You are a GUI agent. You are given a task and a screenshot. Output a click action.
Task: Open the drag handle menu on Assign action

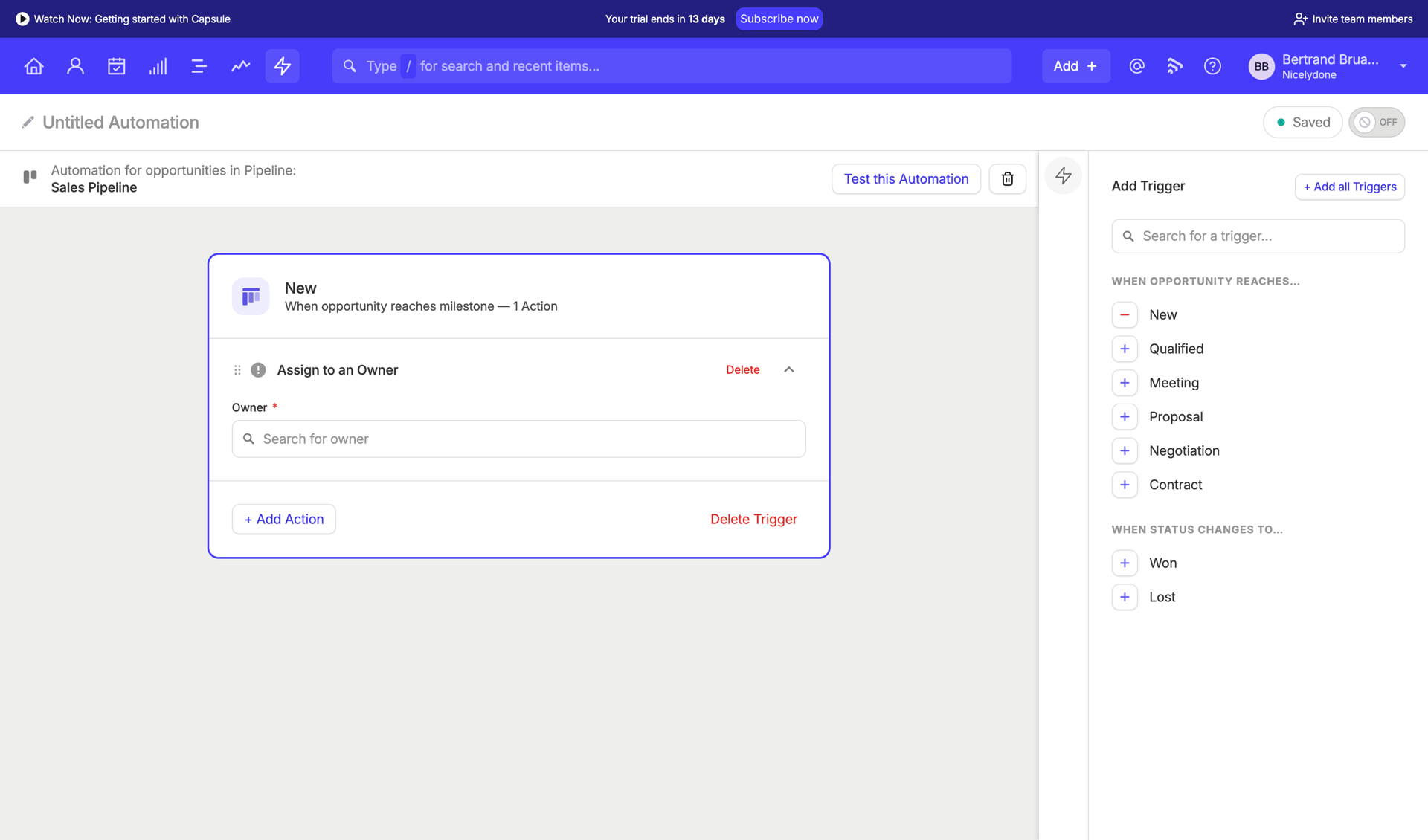click(237, 369)
